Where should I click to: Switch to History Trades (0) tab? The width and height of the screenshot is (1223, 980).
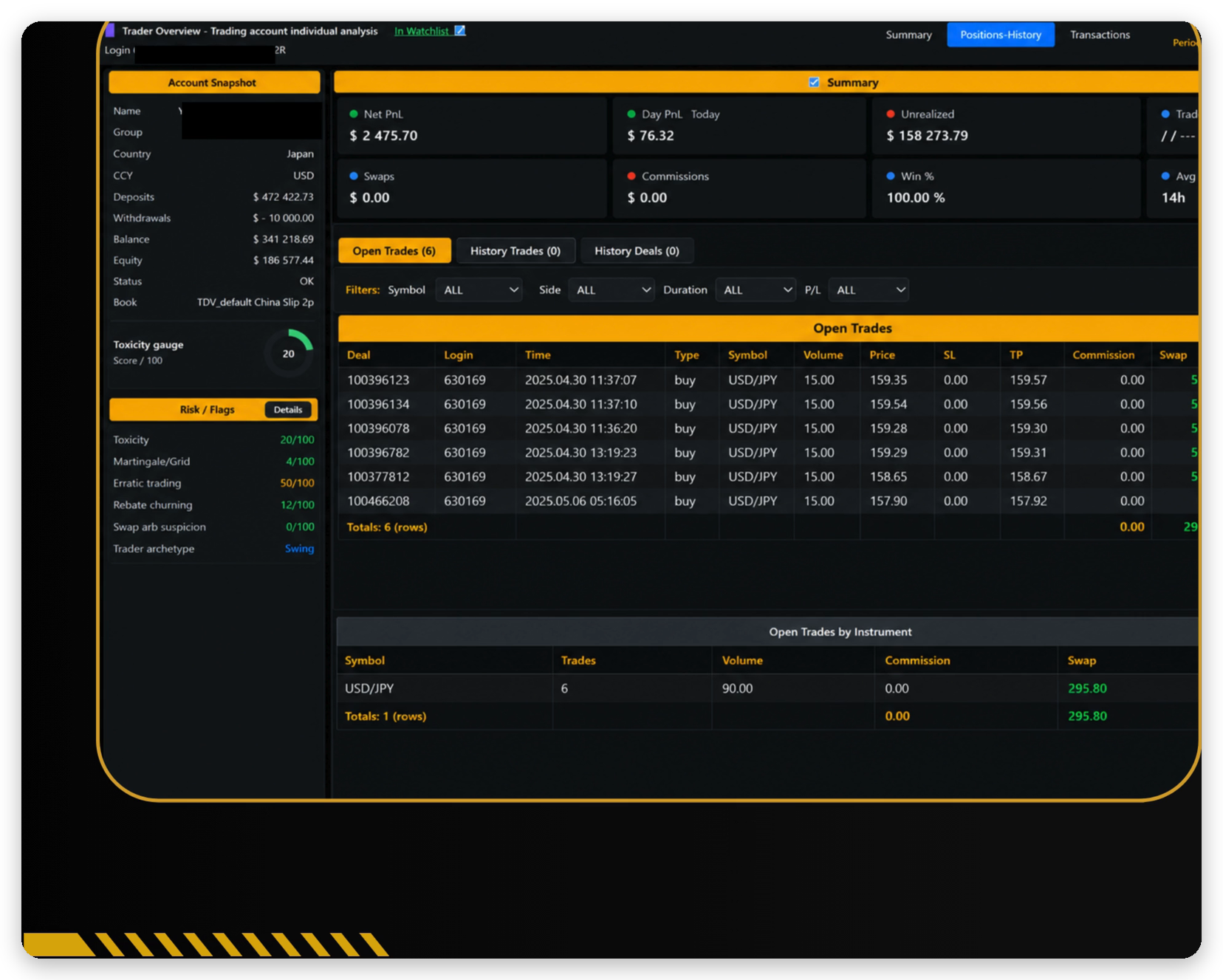pos(515,251)
